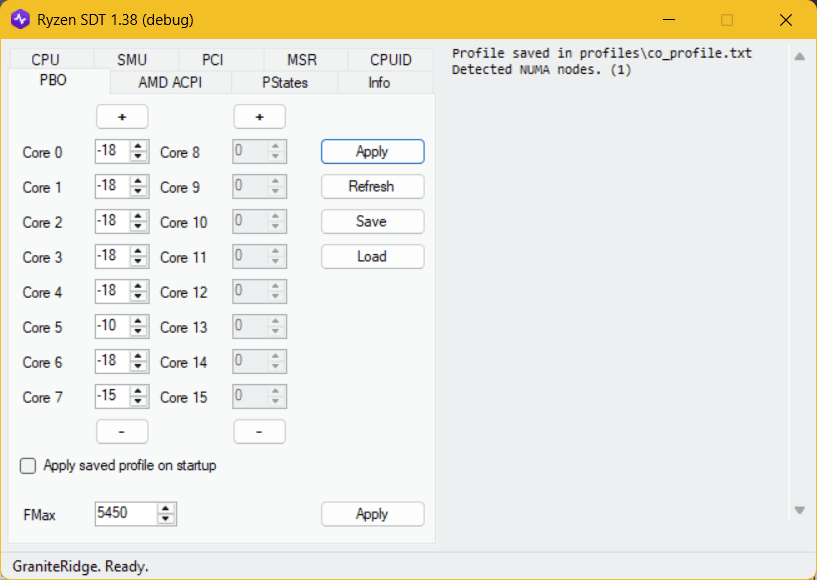Open the Info tab

pos(385,82)
